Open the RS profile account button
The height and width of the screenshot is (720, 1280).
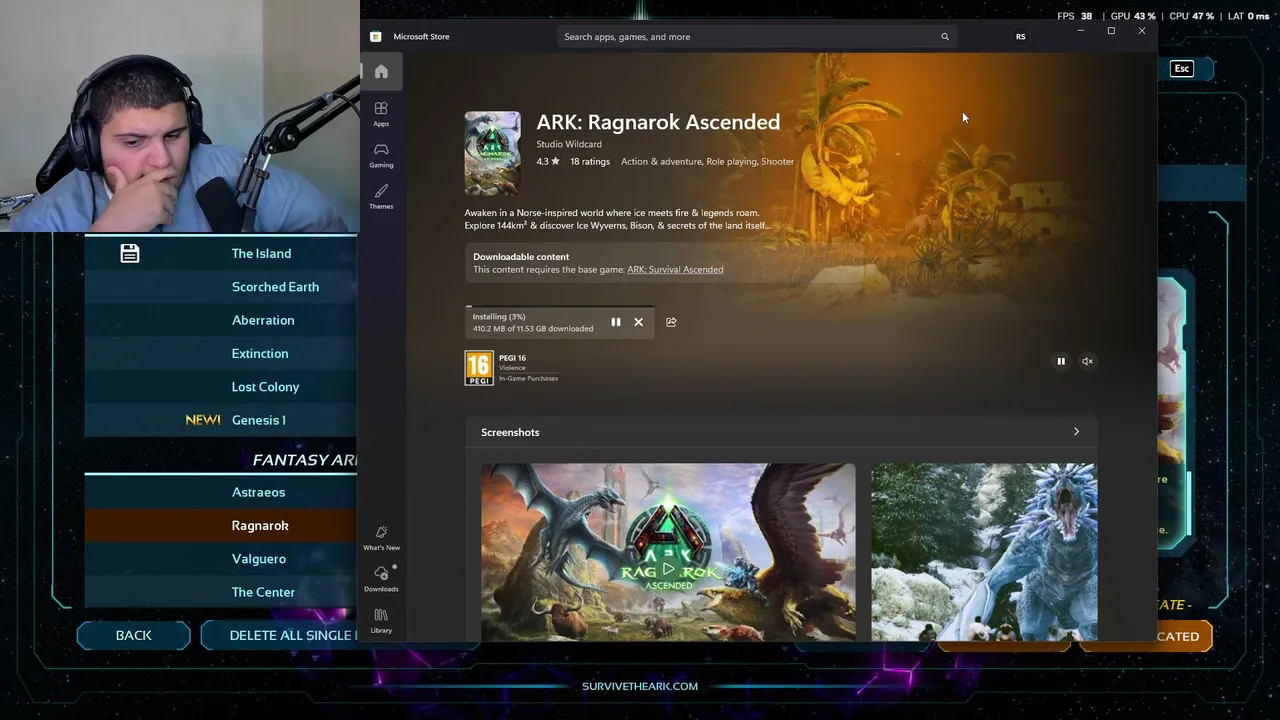(1021, 37)
